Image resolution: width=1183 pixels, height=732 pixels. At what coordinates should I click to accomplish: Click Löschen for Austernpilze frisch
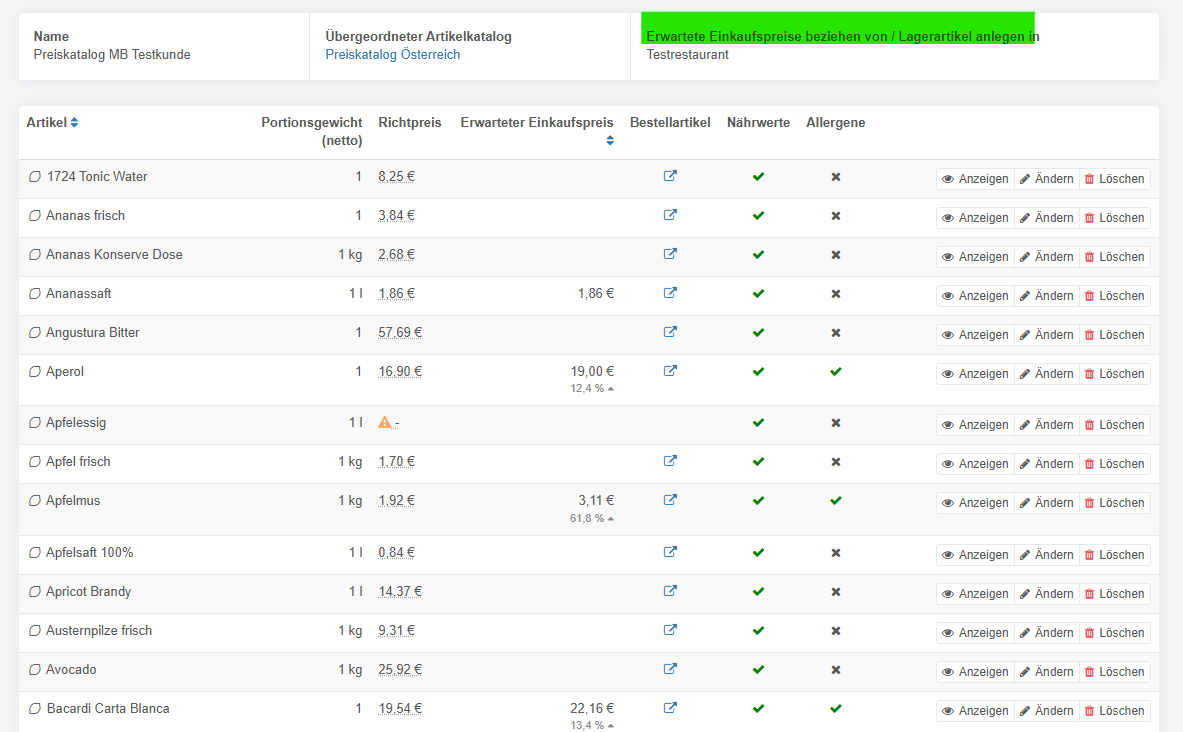1114,632
